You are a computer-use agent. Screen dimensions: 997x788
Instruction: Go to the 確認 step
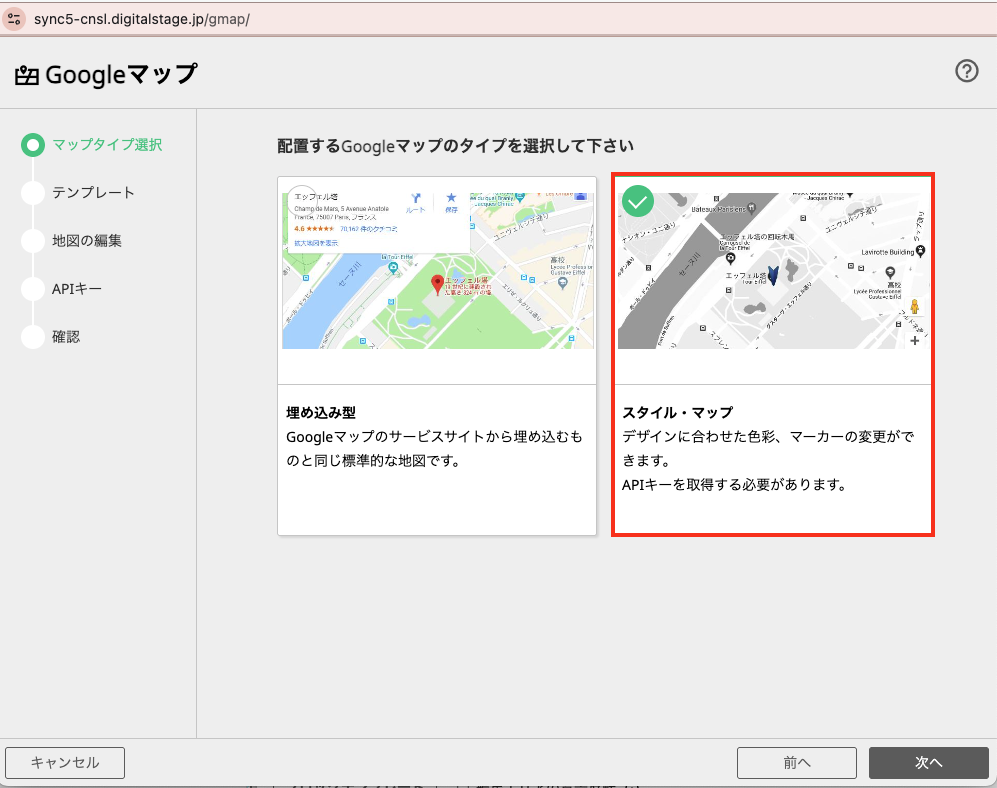pos(65,336)
